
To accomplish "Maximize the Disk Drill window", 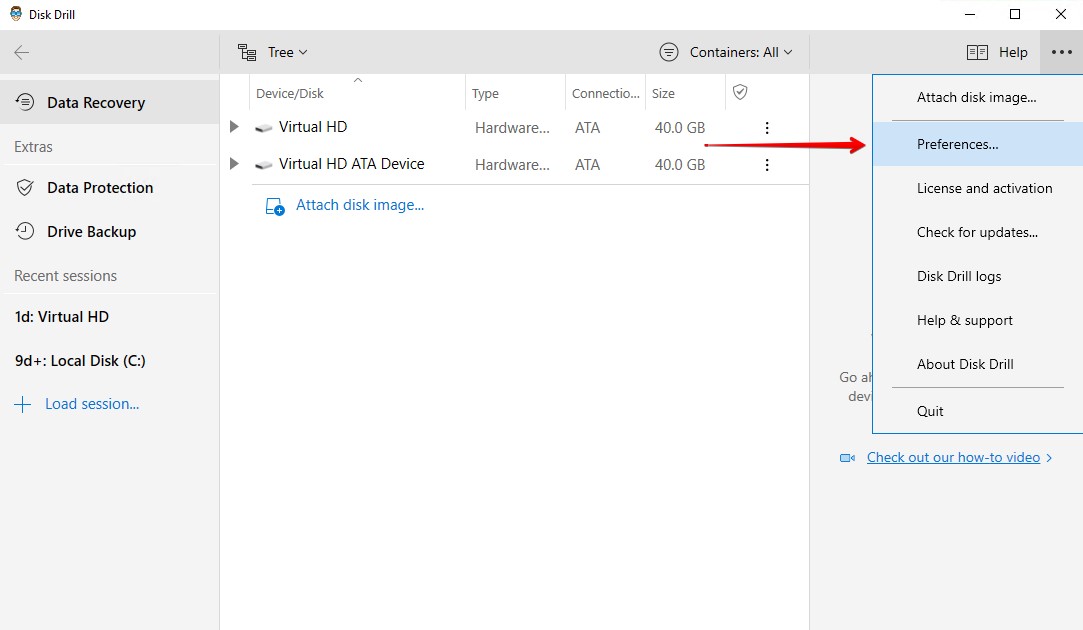I will point(1015,14).
